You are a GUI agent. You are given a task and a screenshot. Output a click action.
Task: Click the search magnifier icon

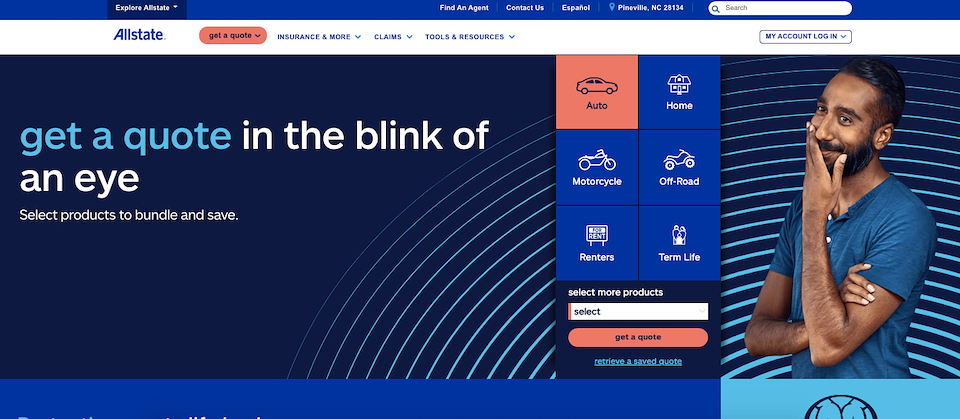[716, 8]
